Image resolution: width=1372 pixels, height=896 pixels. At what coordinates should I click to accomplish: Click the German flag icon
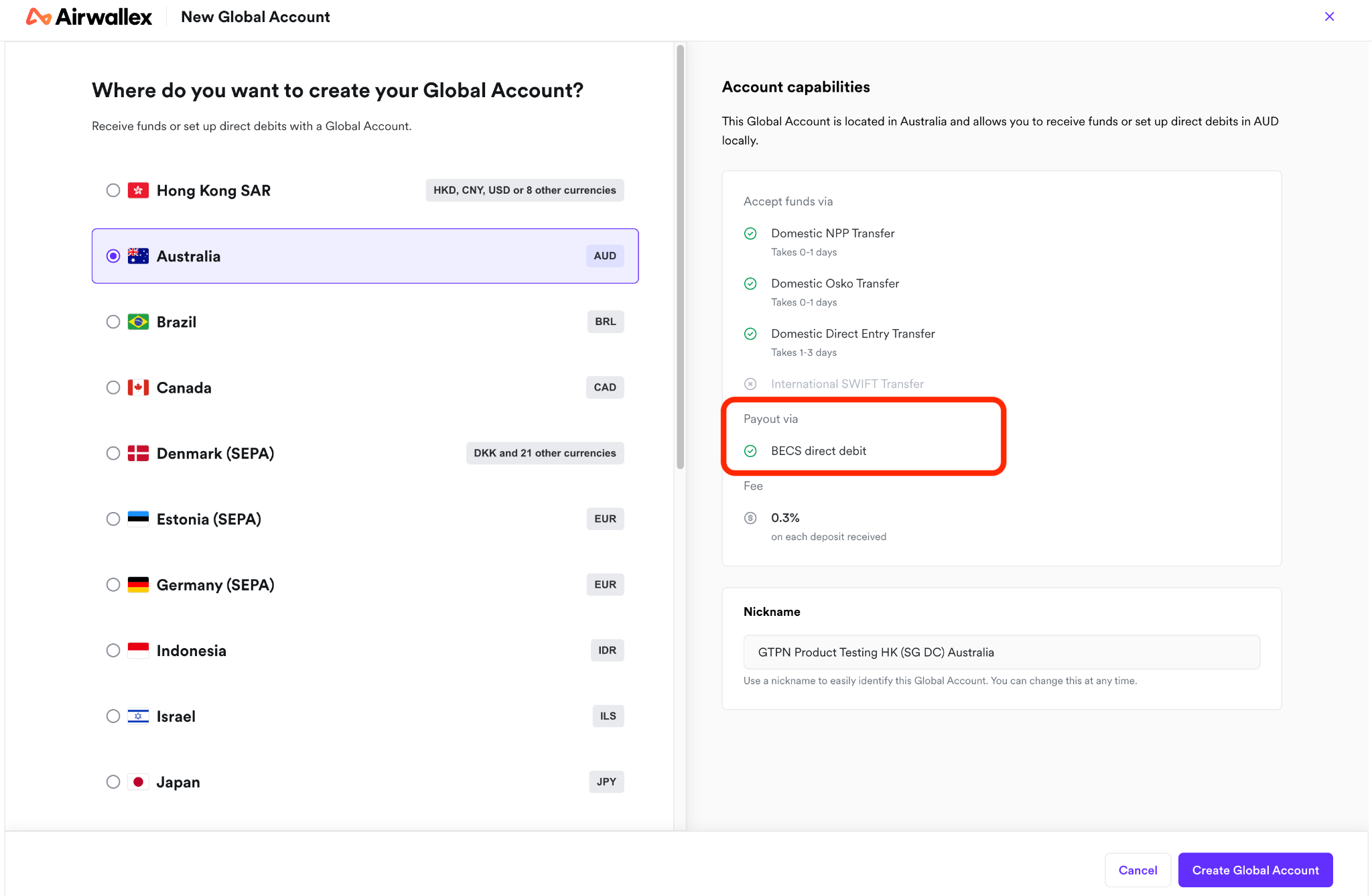point(138,584)
